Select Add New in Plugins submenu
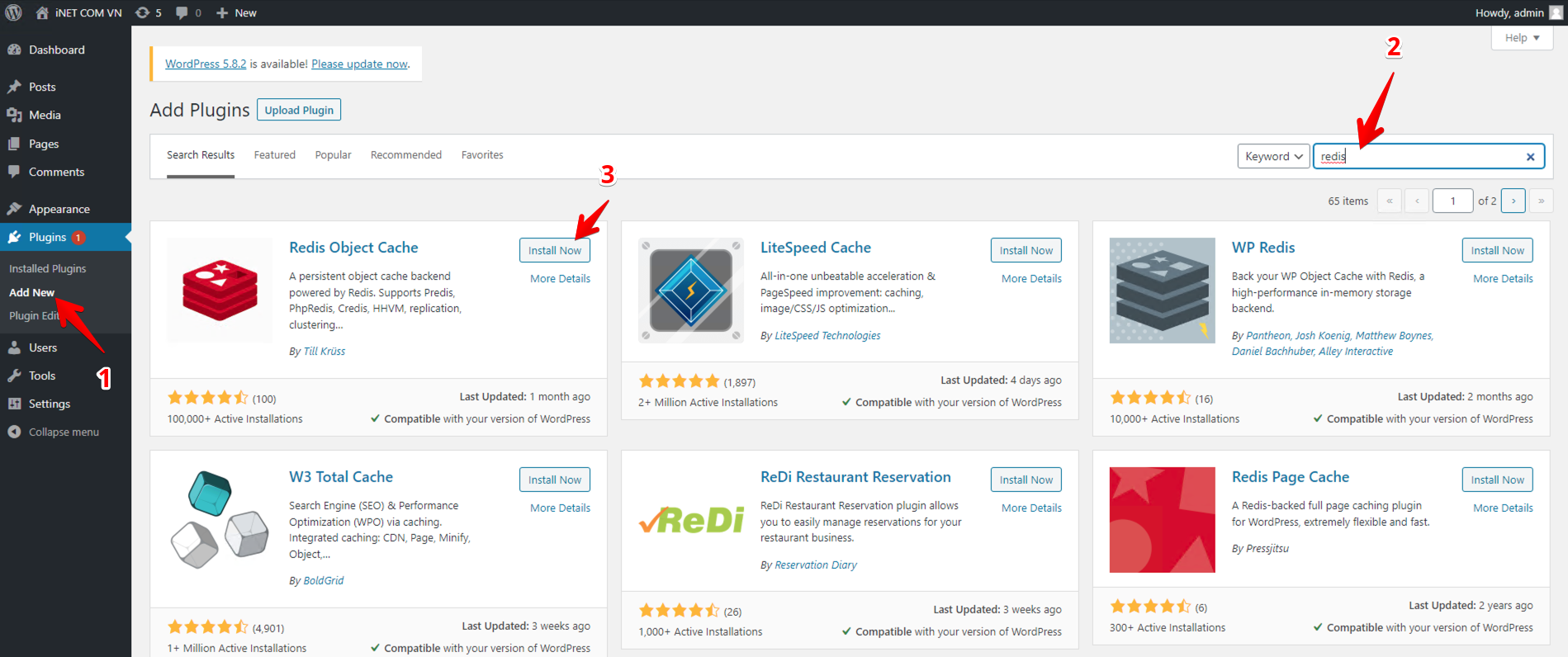The height and width of the screenshot is (657, 1568). (x=31, y=292)
